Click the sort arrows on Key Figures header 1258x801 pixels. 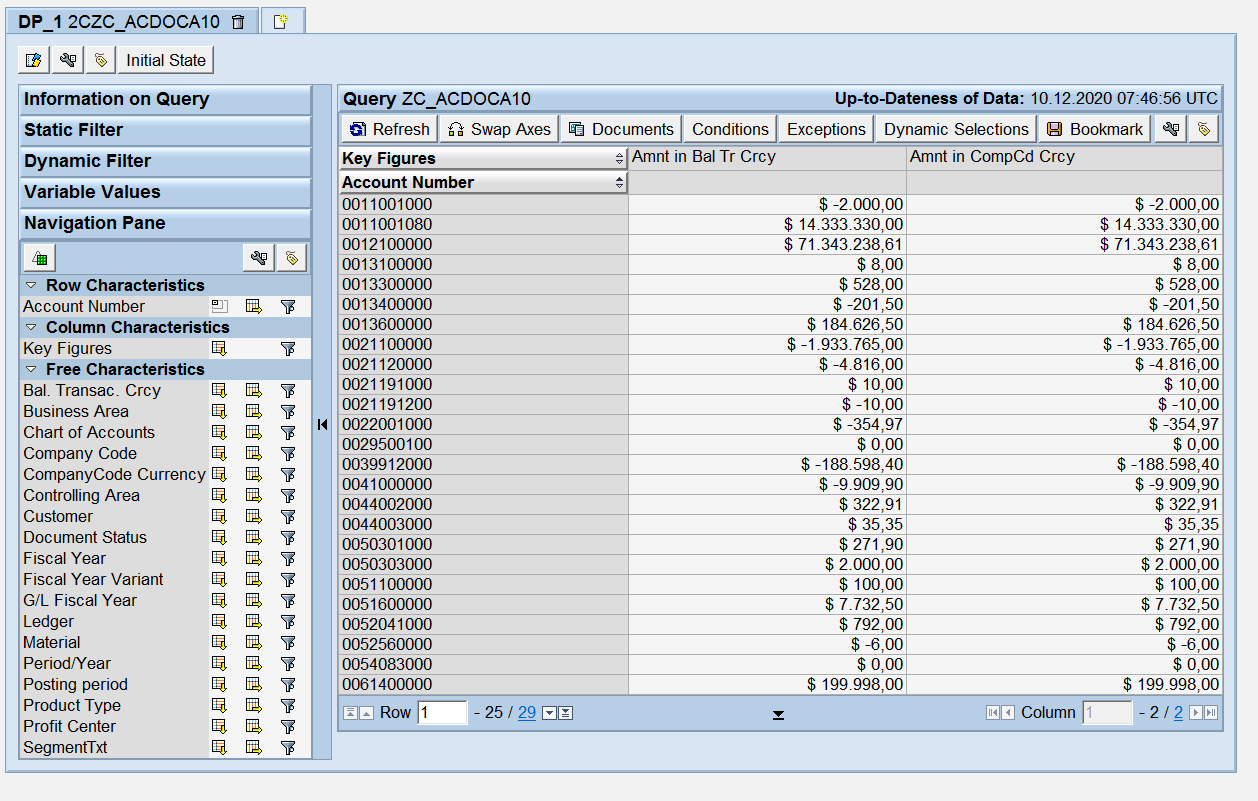pos(619,159)
